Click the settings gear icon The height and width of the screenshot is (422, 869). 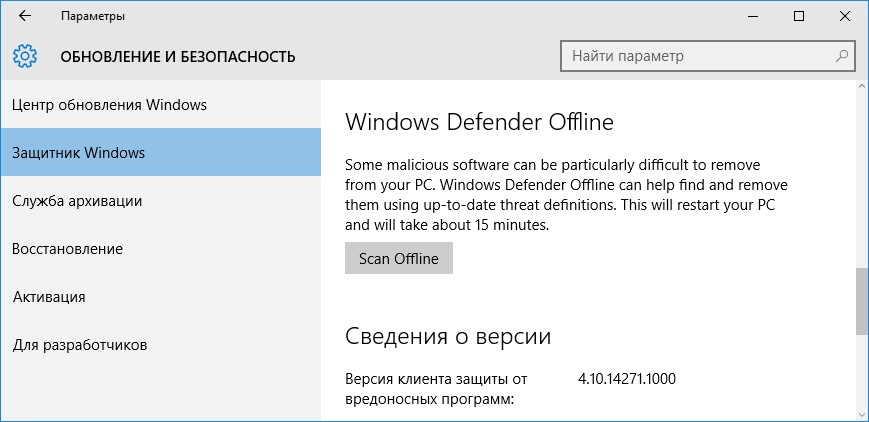click(x=24, y=57)
